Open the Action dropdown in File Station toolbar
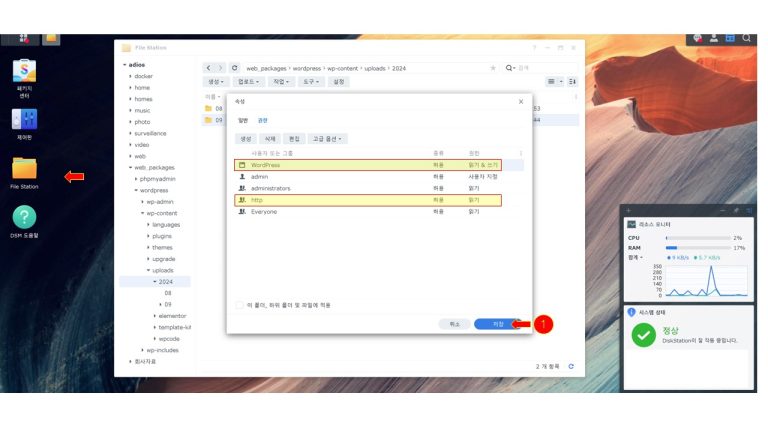768x432 pixels. [x=281, y=82]
